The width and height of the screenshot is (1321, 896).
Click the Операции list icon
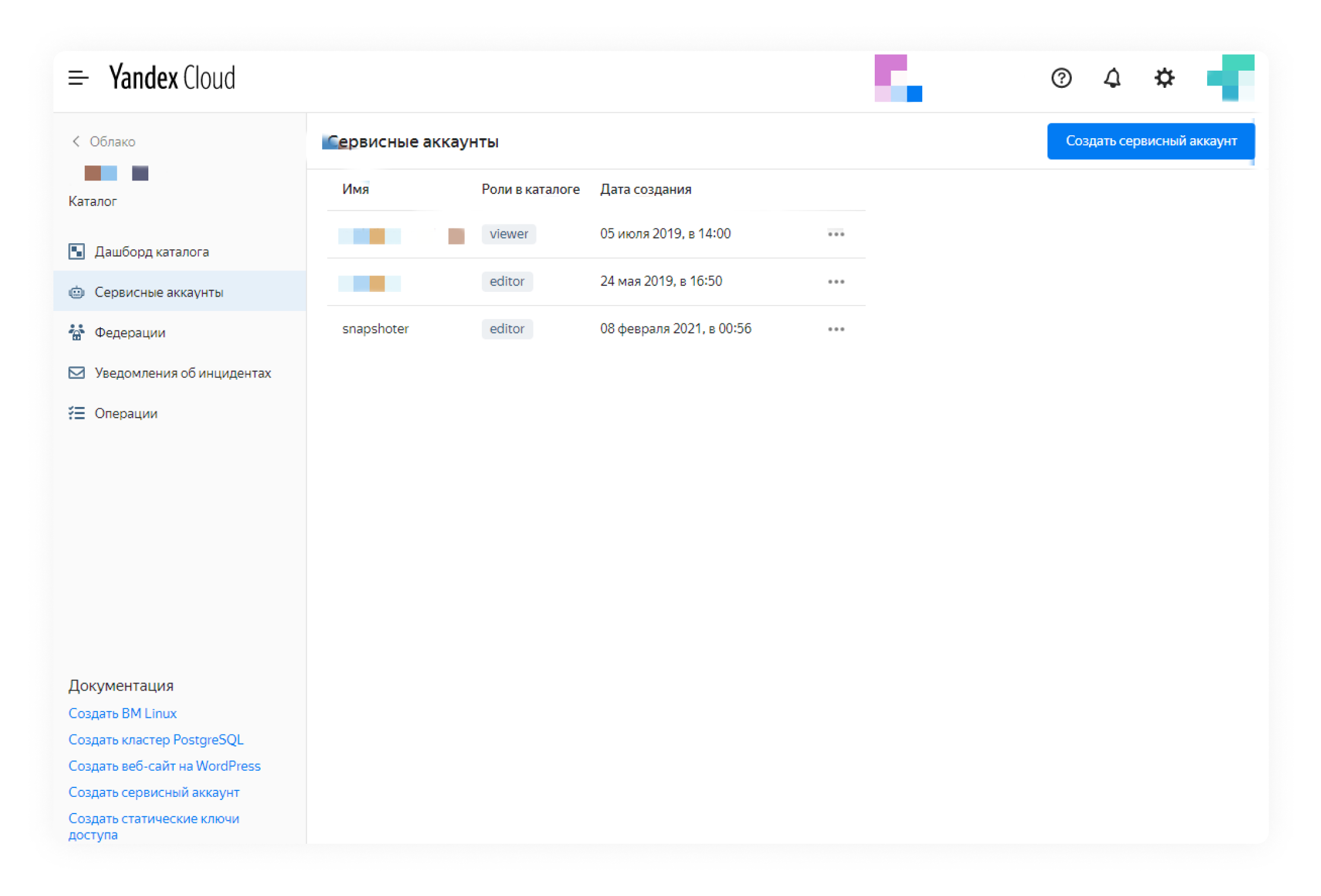pyautogui.click(x=77, y=413)
